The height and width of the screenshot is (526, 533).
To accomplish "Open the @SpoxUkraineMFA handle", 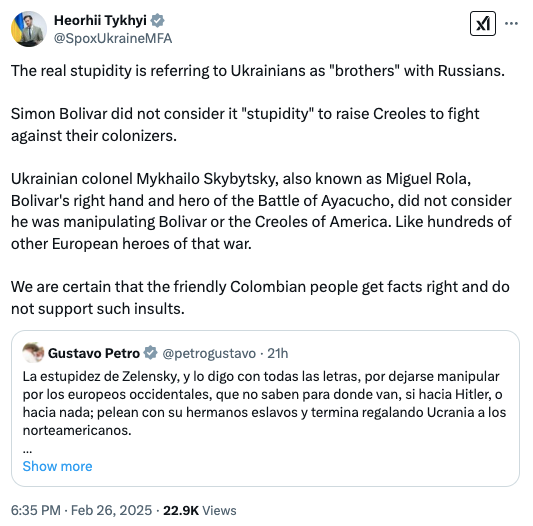I will click(113, 38).
